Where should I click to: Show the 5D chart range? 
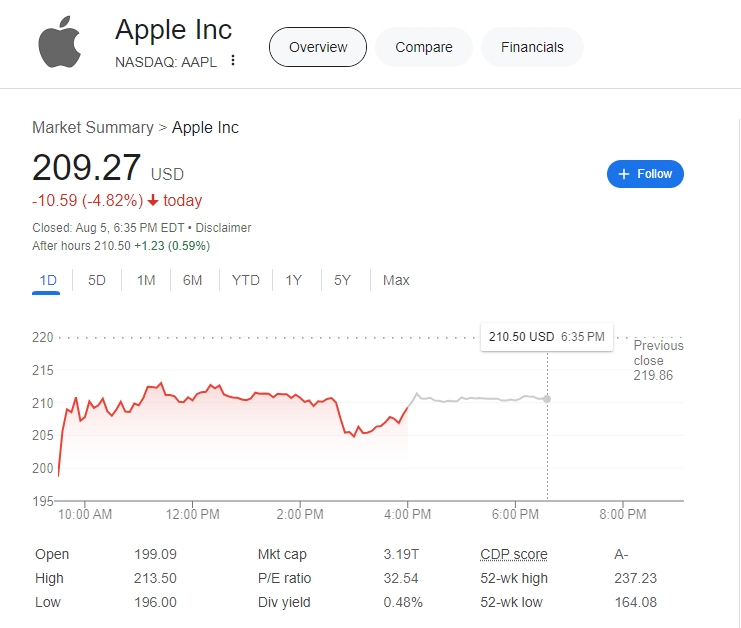(x=97, y=281)
